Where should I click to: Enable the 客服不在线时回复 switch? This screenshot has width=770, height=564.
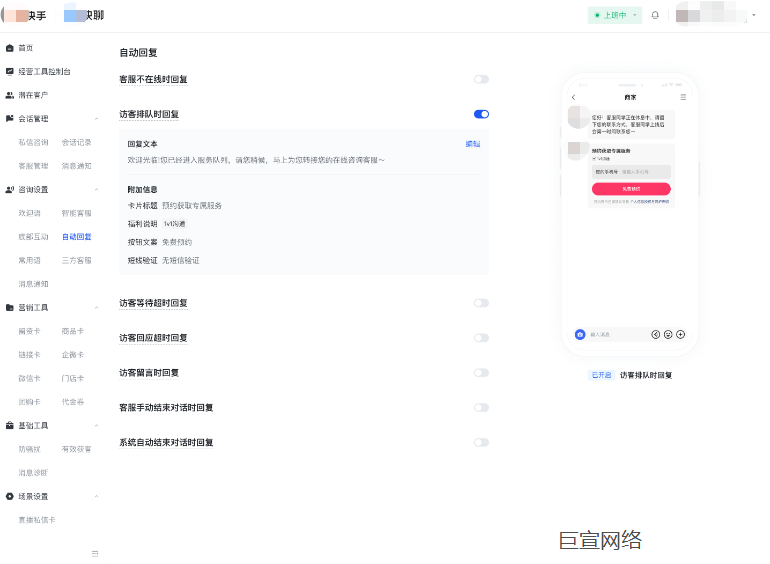click(x=481, y=80)
